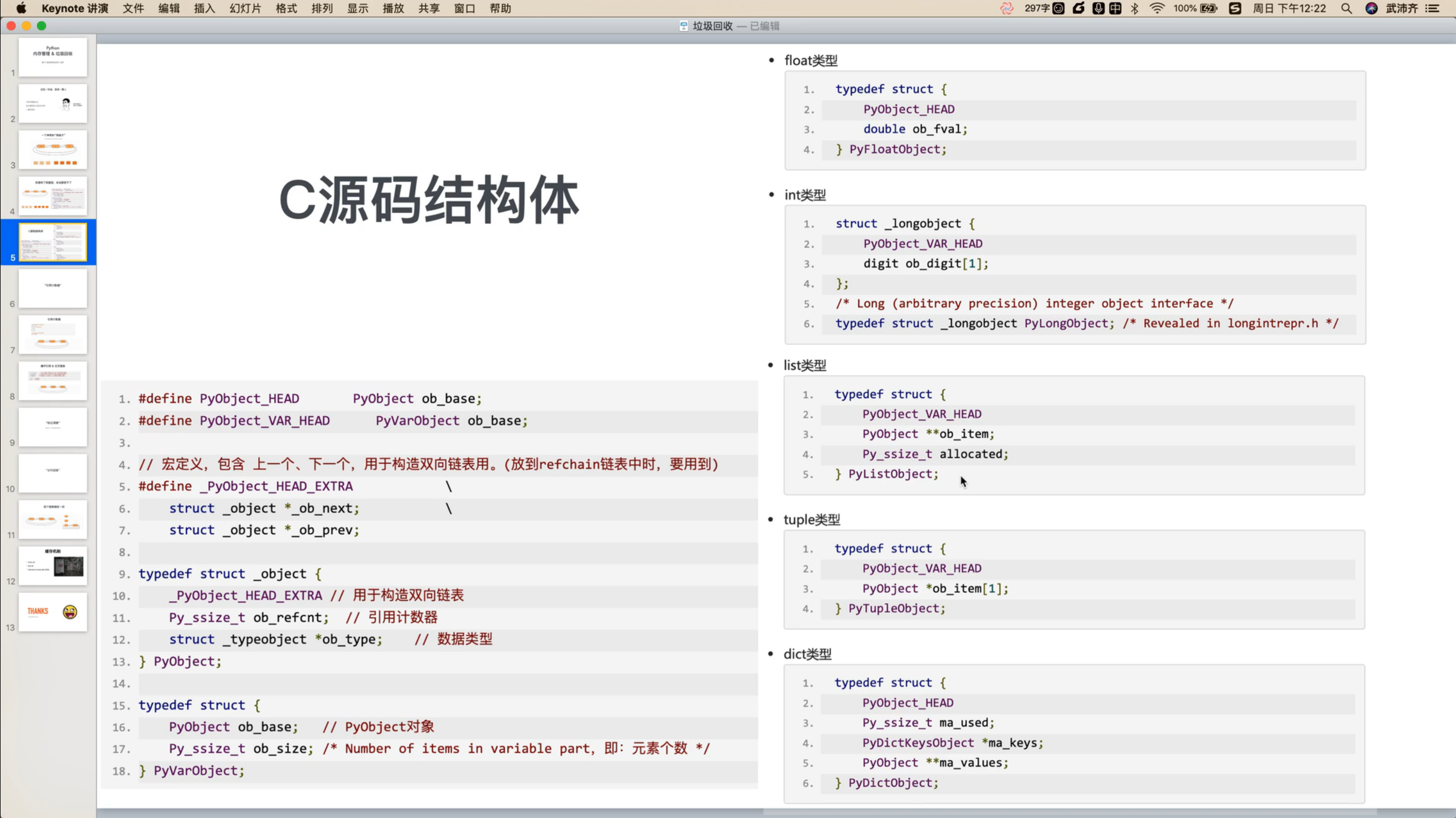Click the date and time 周日 下午12:22
The height and width of the screenshot is (818, 1456).
1289,8
